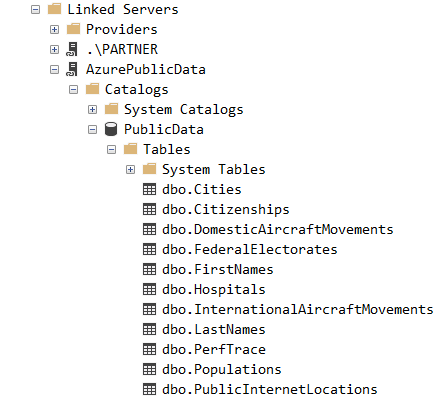The width and height of the screenshot is (442, 400).
Task: Click the dbo.PerfTrace table icon
Action: click(149, 349)
